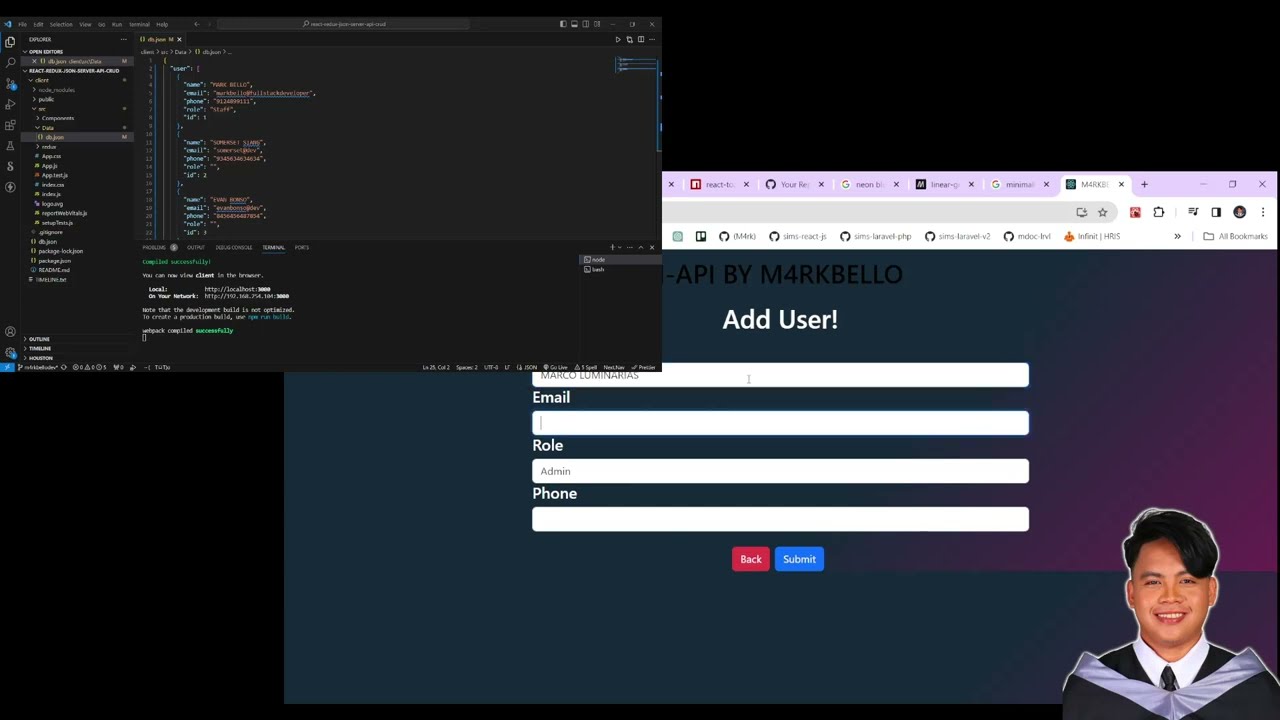Click the Phone input field
1280x720 pixels.
click(780, 519)
